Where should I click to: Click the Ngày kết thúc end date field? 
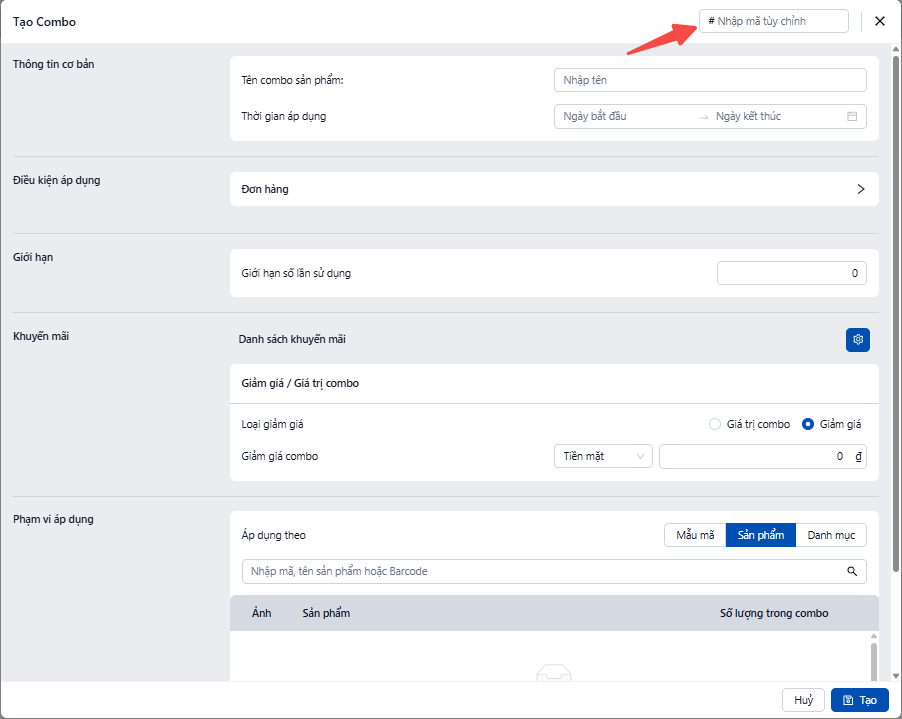pyautogui.click(x=775, y=116)
